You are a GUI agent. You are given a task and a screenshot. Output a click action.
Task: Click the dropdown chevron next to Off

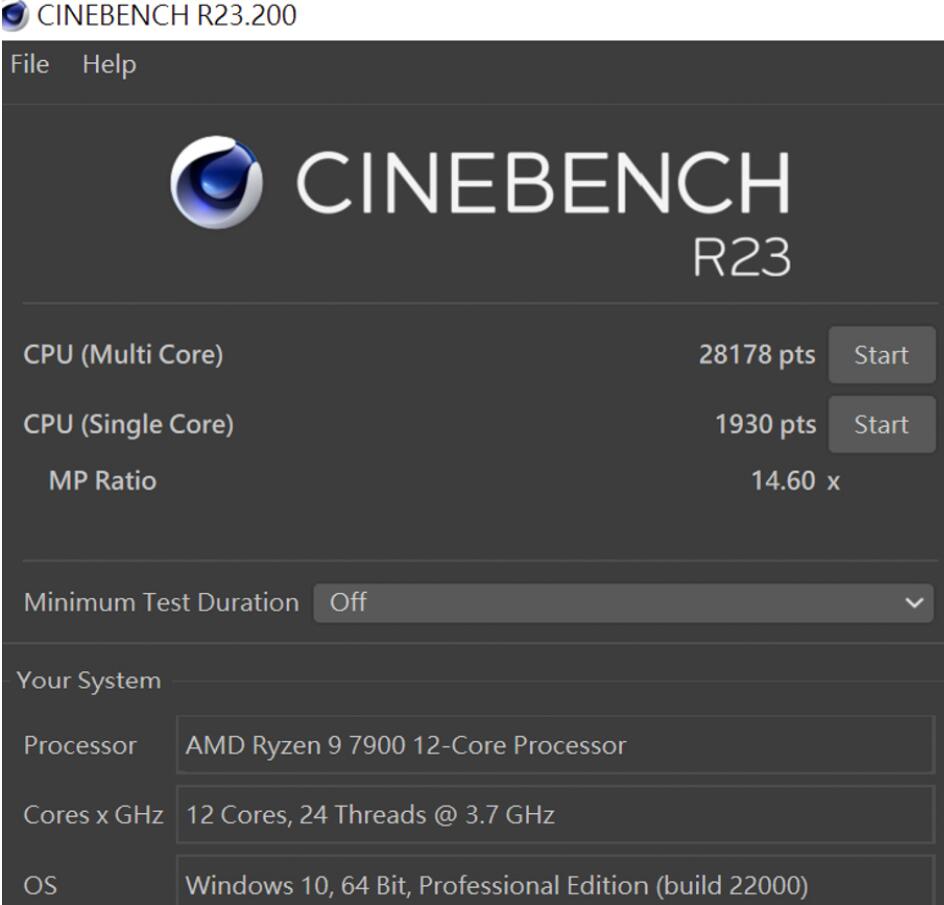pyautogui.click(x=912, y=602)
